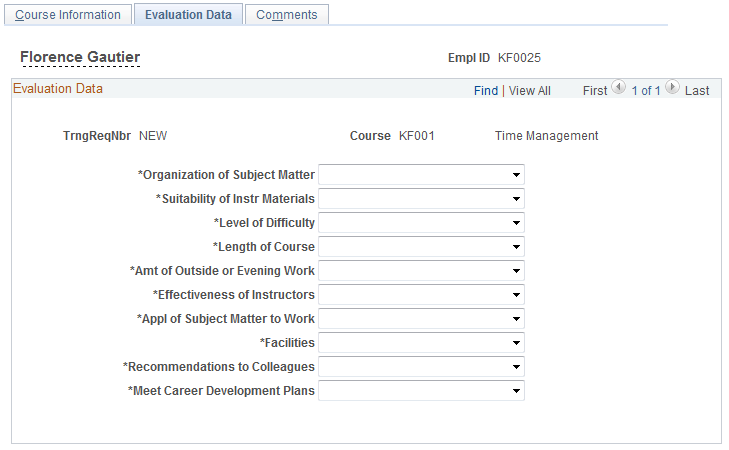Click the View All link
This screenshot has width=729, height=450.
coord(530,91)
